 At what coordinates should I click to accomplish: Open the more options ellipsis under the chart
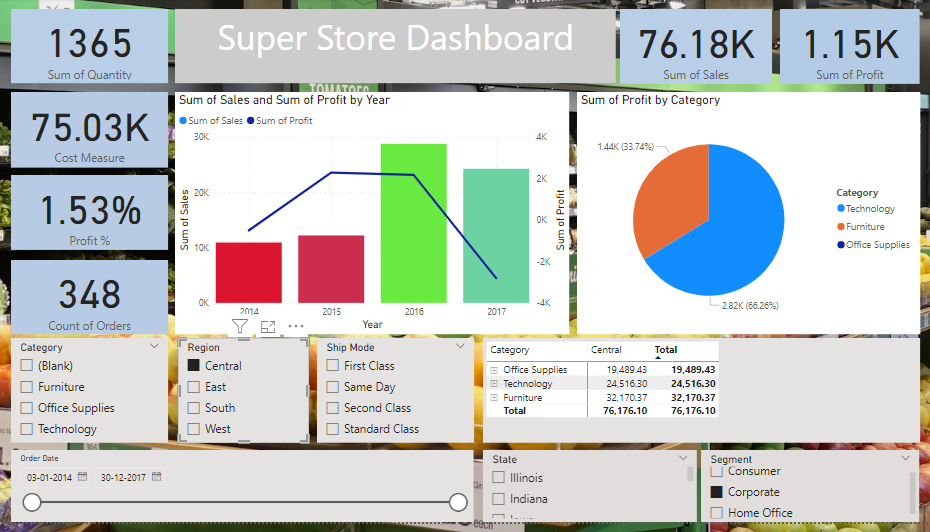click(x=296, y=326)
